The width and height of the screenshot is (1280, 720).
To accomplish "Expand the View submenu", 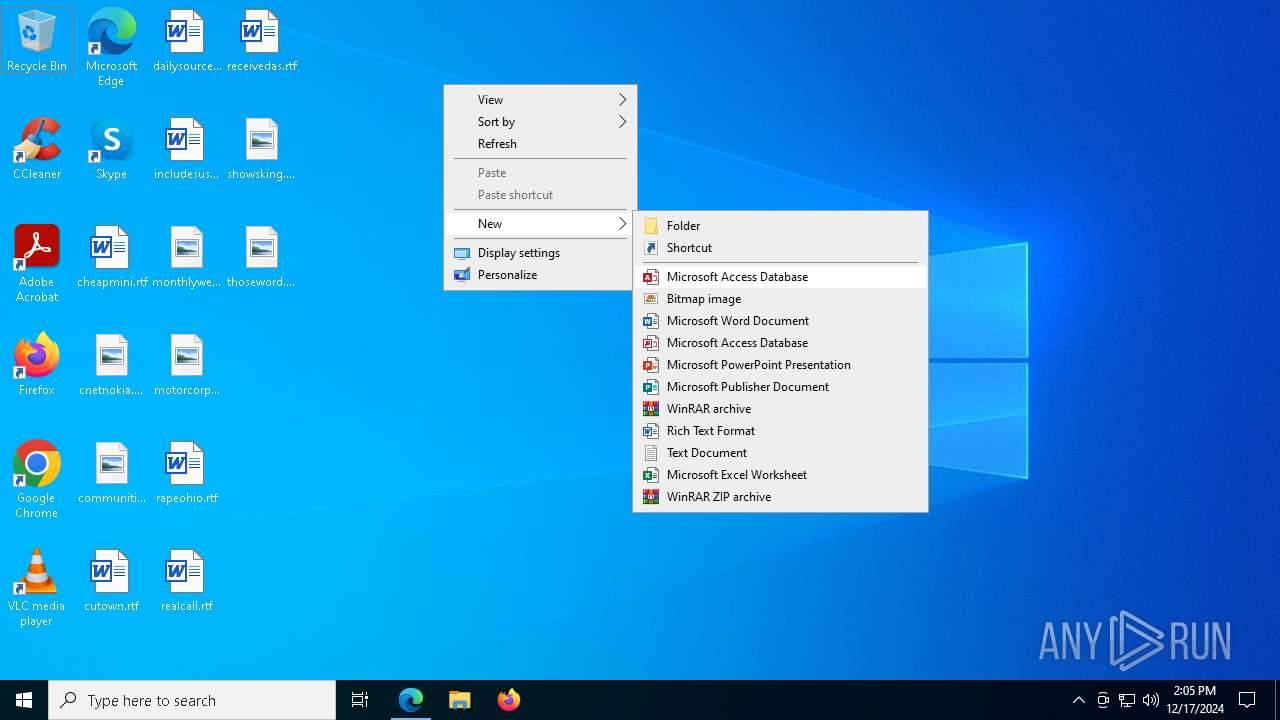I will [x=540, y=100].
